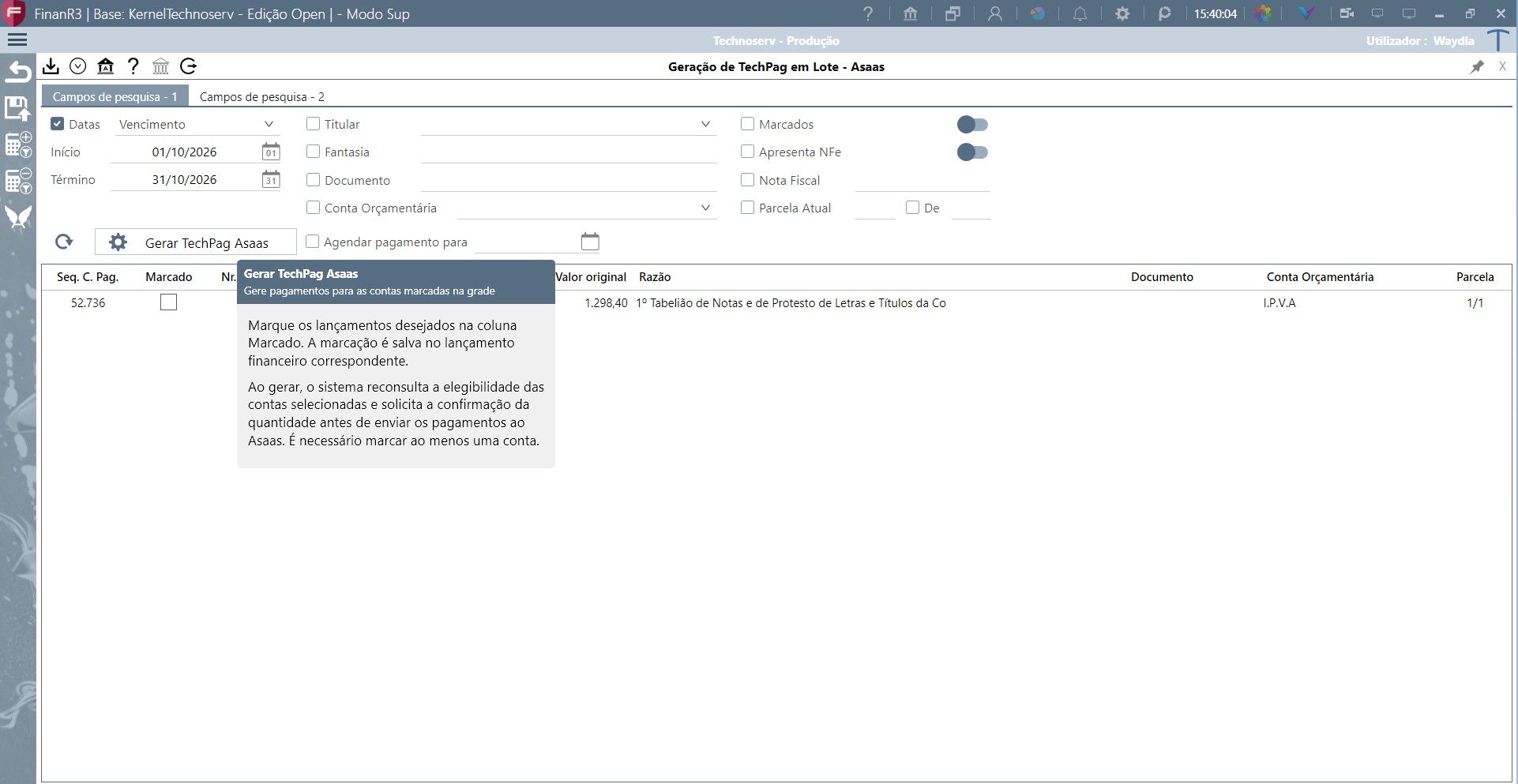The height and width of the screenshot is (784, 1518).
Task: Toggle the Marcados switch
Action: (x=972, y=125)
